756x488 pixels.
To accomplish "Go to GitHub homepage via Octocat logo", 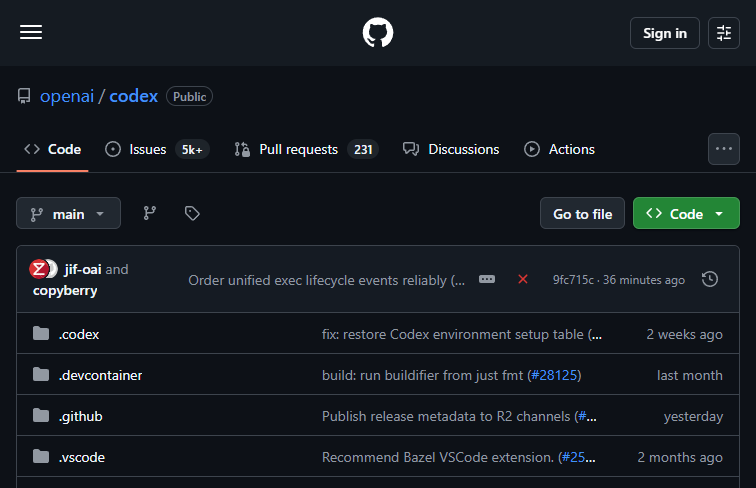I will 378,33.
